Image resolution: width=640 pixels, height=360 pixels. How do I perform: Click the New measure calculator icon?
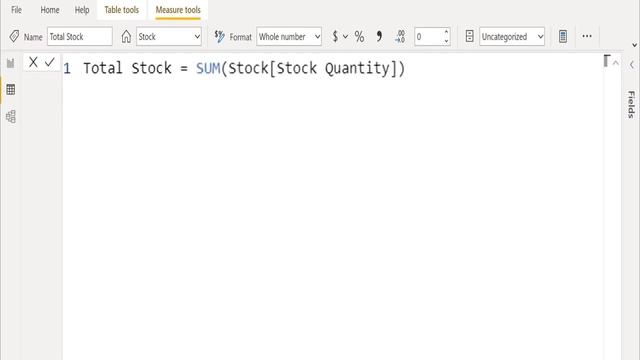[x=563, y=36]
